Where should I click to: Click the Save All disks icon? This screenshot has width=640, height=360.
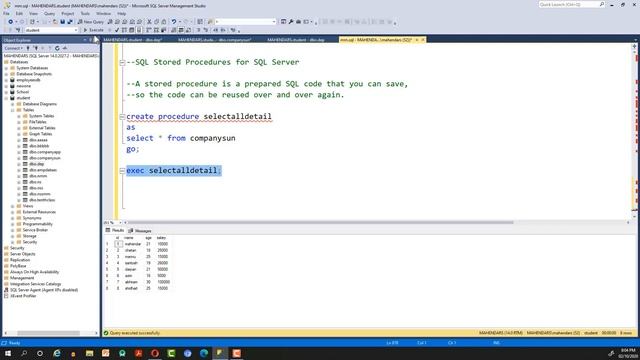click(x=70, y=22)
